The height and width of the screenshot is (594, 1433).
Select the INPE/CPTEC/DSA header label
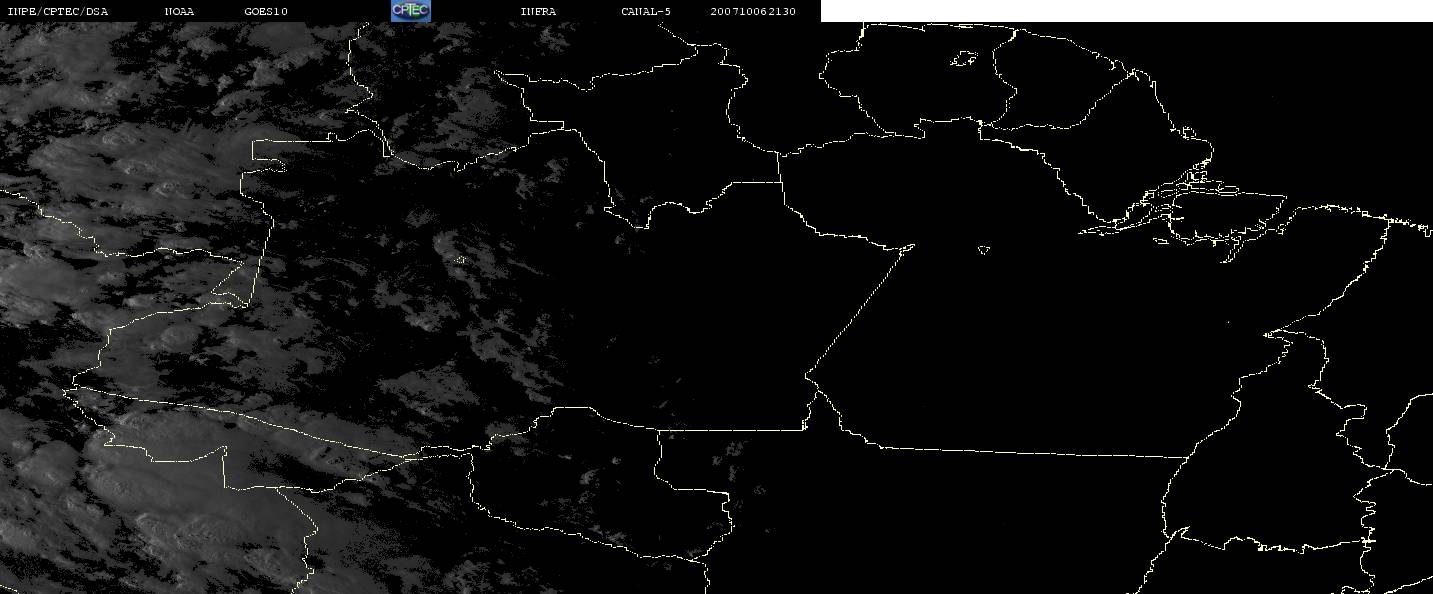(x=57, y=11)
